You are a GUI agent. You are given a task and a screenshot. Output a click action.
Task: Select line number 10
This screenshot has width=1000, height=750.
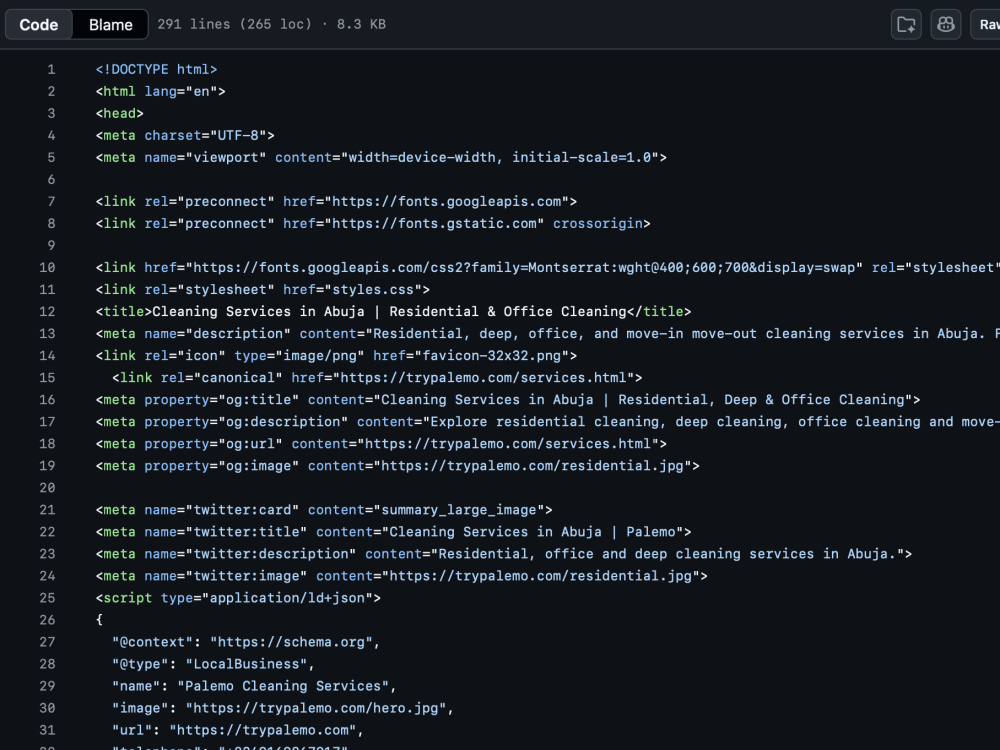coord(47,267)
